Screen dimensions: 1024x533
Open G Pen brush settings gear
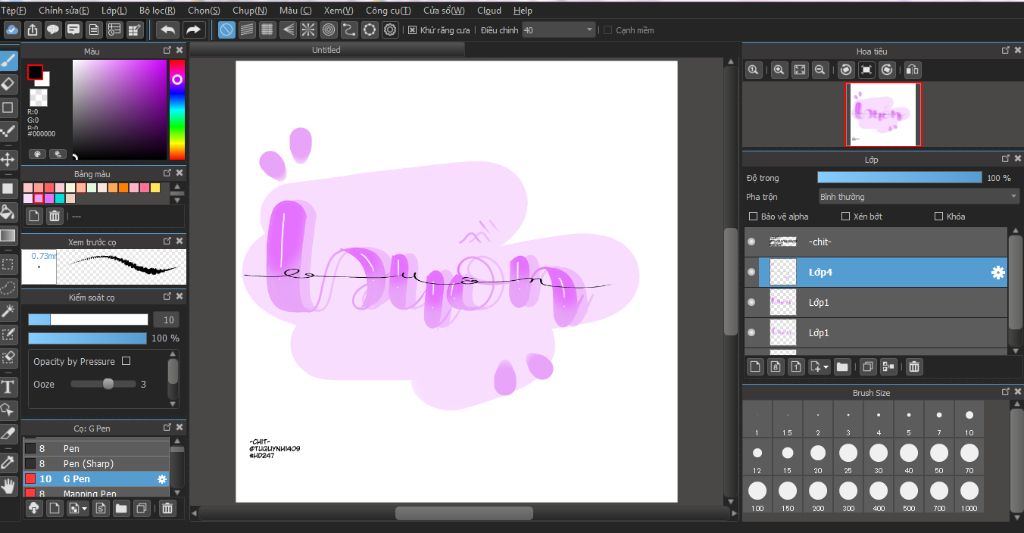[x=162, y=479]
